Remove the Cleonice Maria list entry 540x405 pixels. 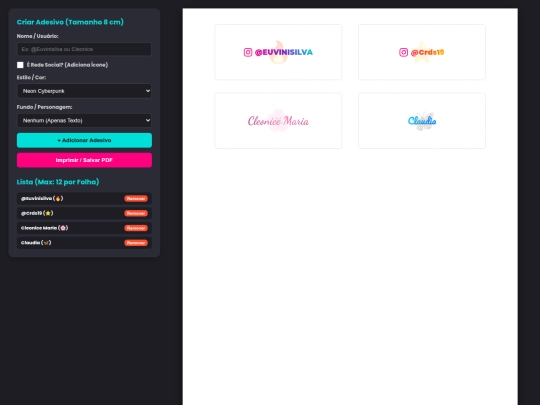coord(136,228)
